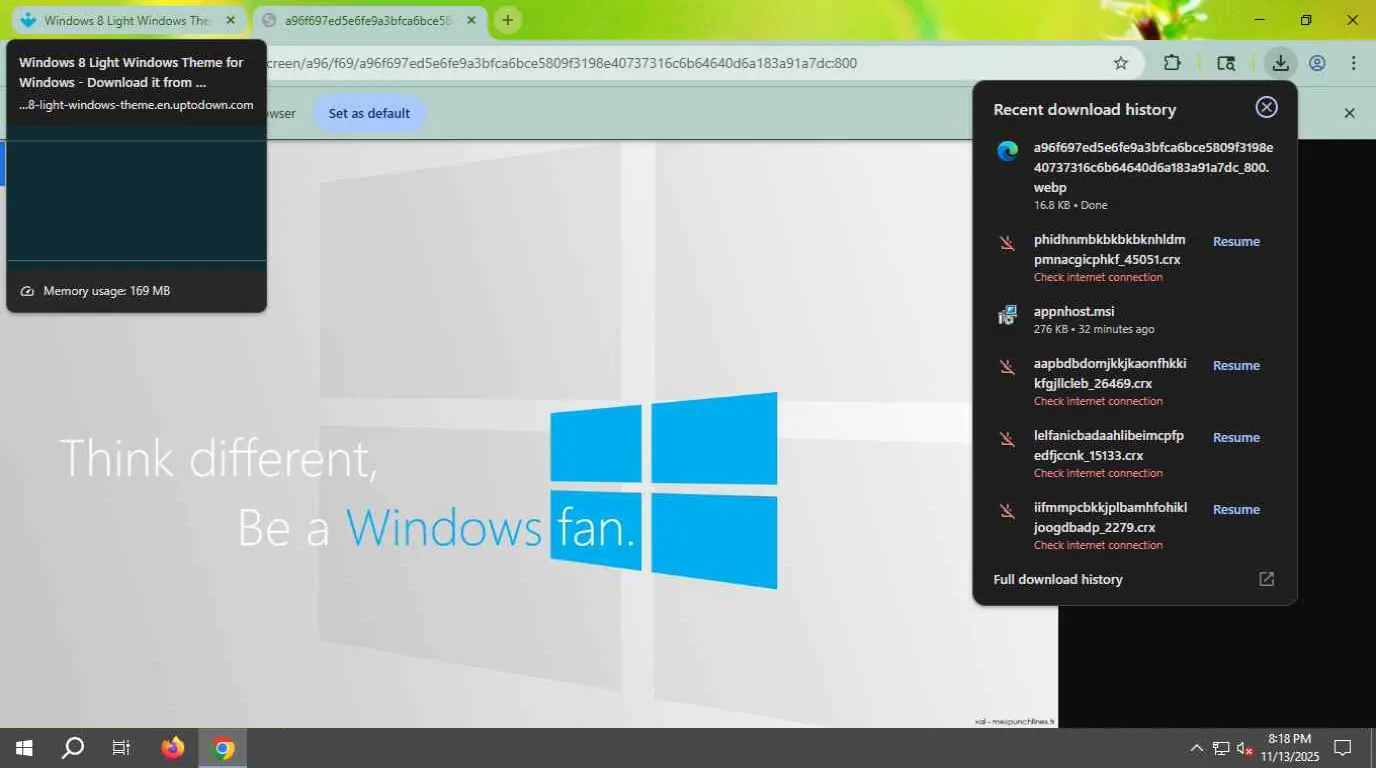
Task: Open the Extensions puzzle icon
Action: [1172, 63]
